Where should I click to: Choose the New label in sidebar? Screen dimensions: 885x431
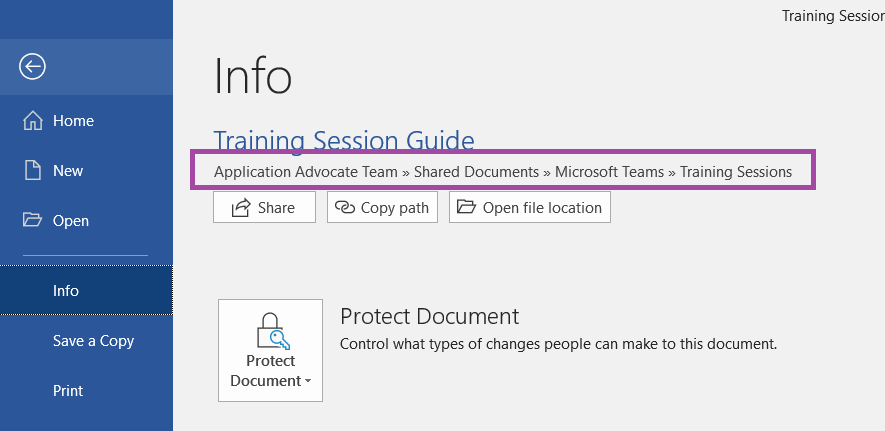pos(68,171)
